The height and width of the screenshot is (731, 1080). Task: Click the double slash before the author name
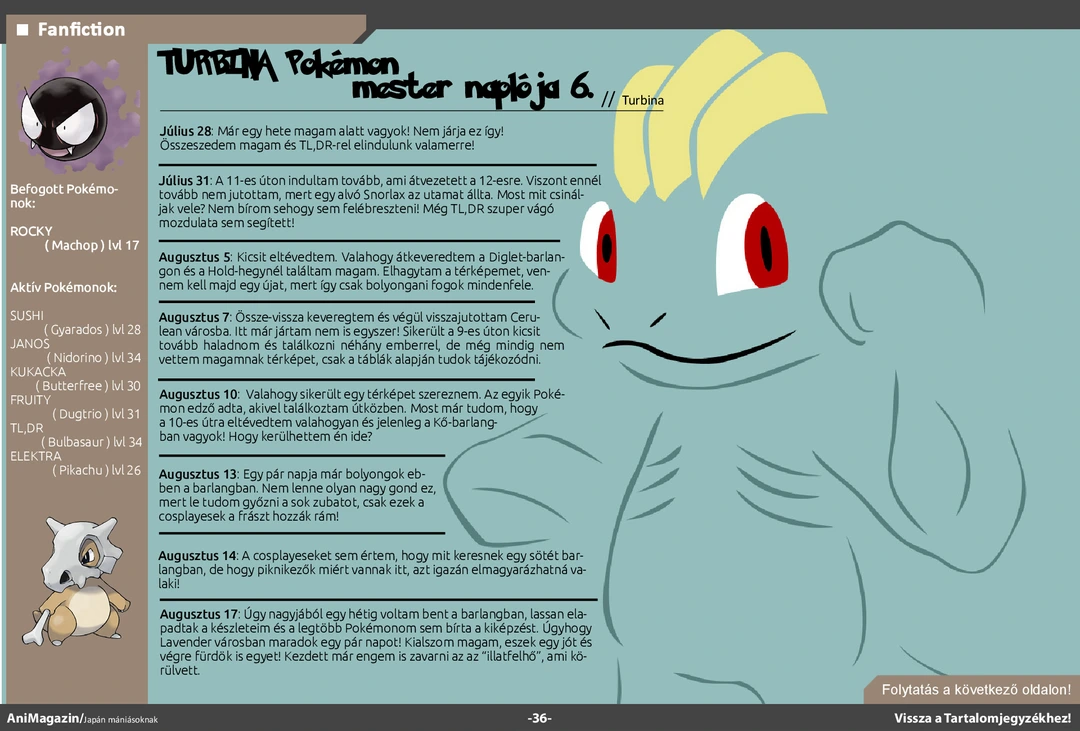click(608, 100)
